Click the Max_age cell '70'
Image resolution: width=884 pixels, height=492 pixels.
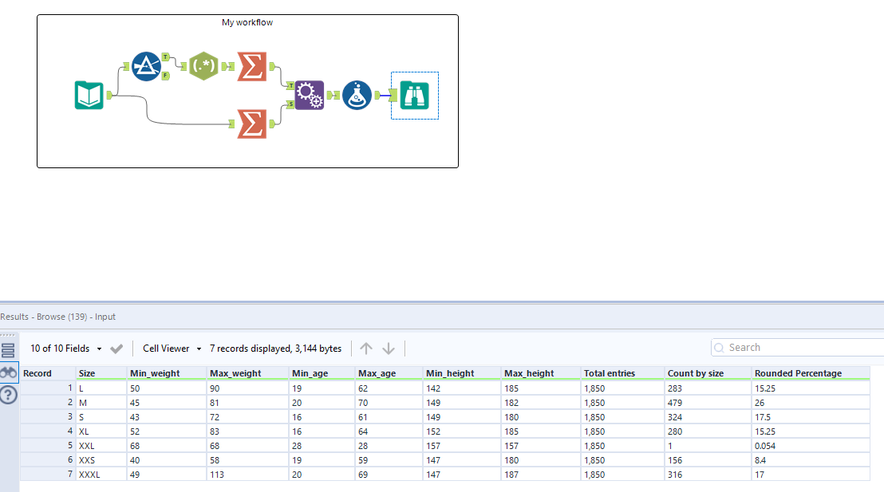click(x=390, y=403)
